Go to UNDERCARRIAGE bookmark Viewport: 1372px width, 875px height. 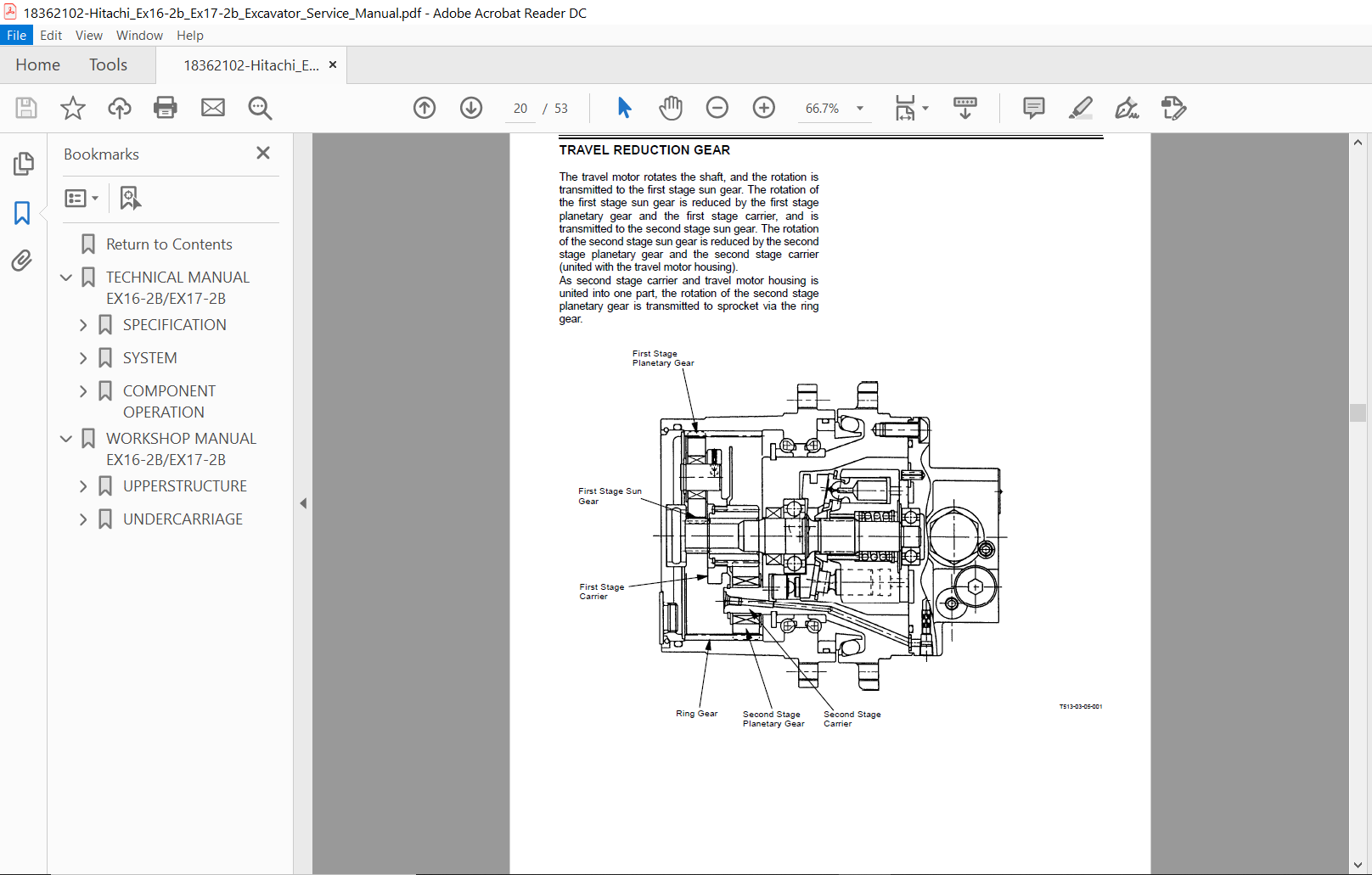coord(183,519)
